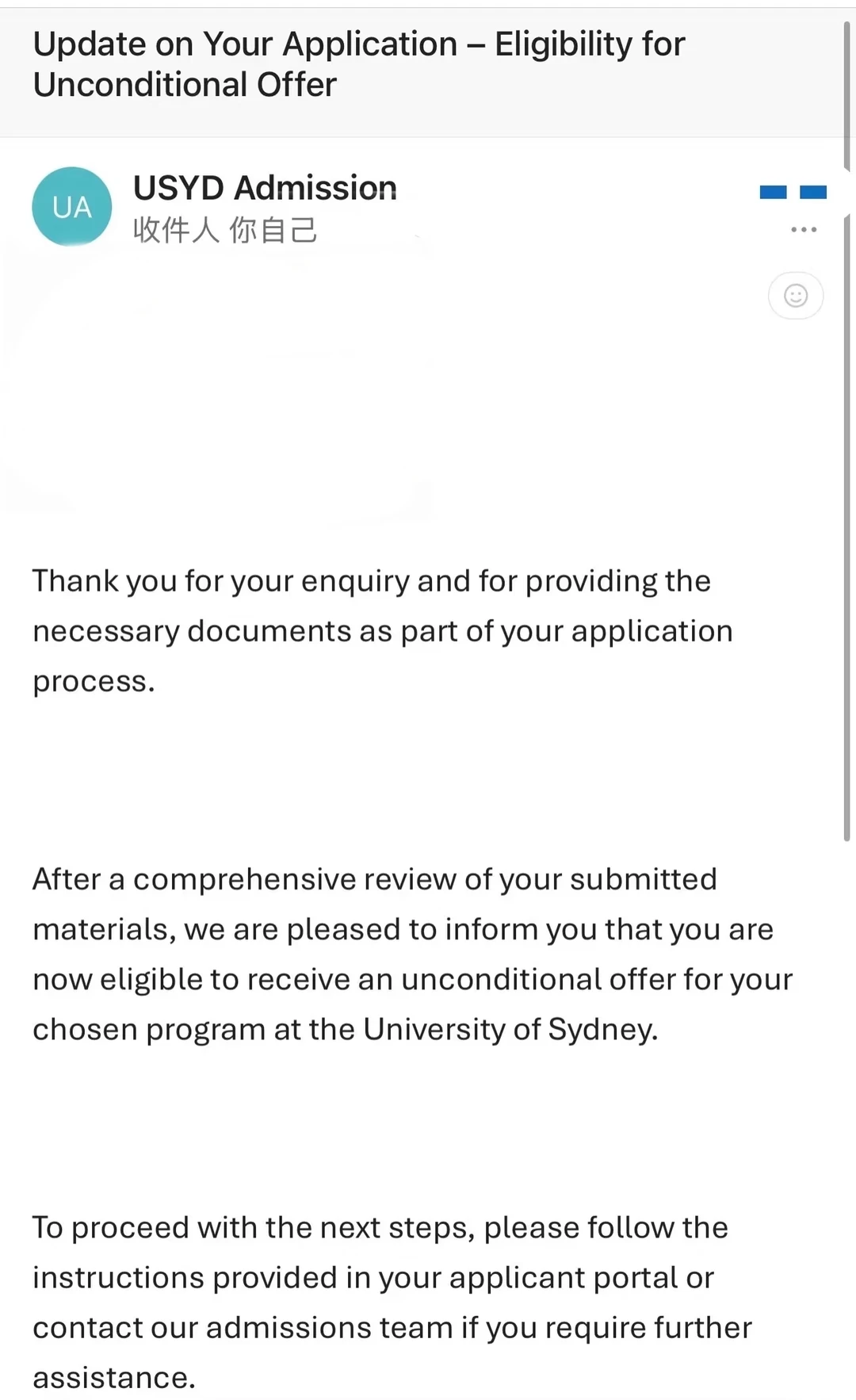This screenshot has width=856, height=1400.
Task: Click the 'After a comprehensive review' paragraph
Action: click(412, 954)
